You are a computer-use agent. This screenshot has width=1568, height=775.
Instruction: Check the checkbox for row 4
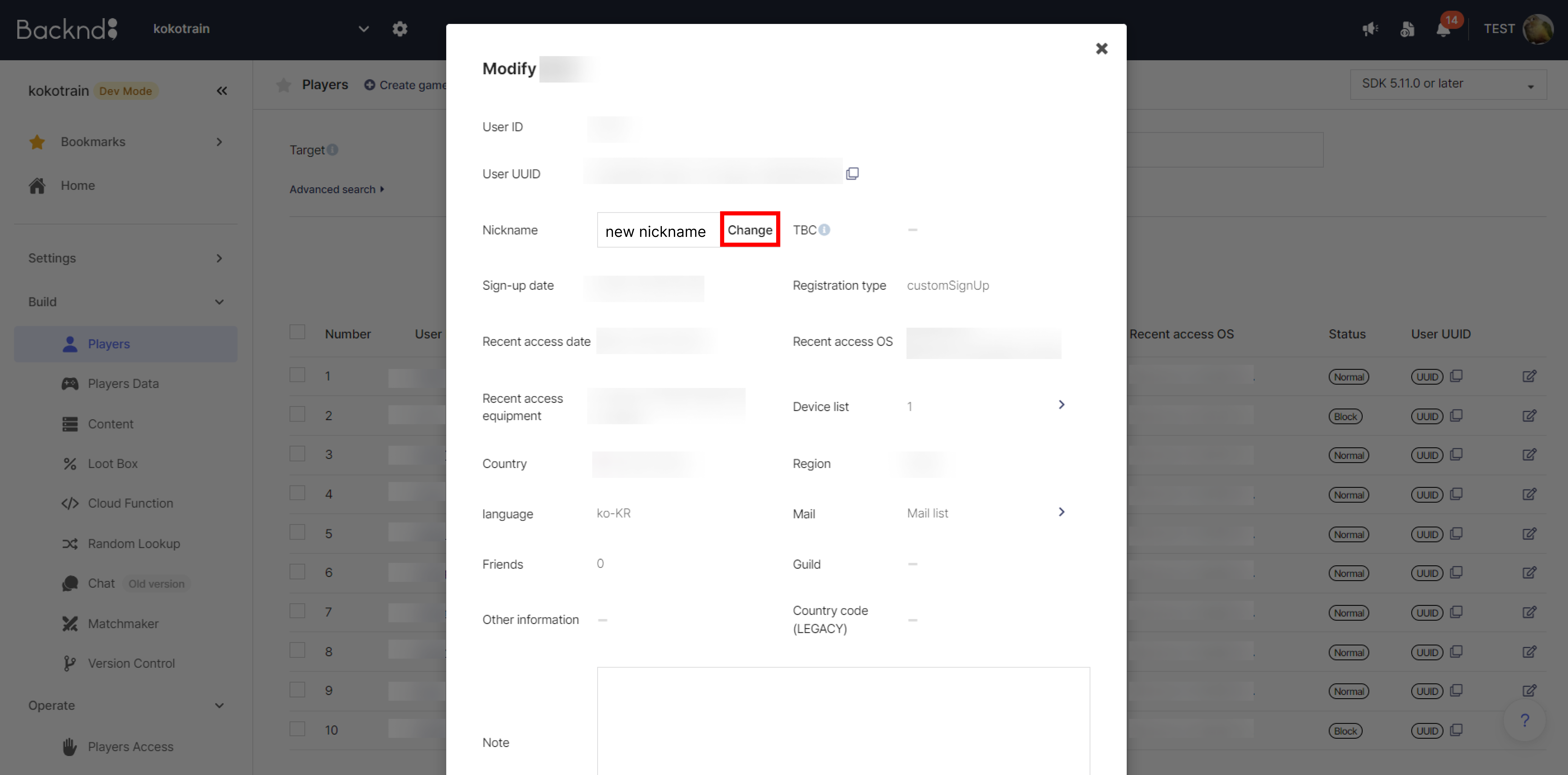pyautogui.click(x=297, y=493)
